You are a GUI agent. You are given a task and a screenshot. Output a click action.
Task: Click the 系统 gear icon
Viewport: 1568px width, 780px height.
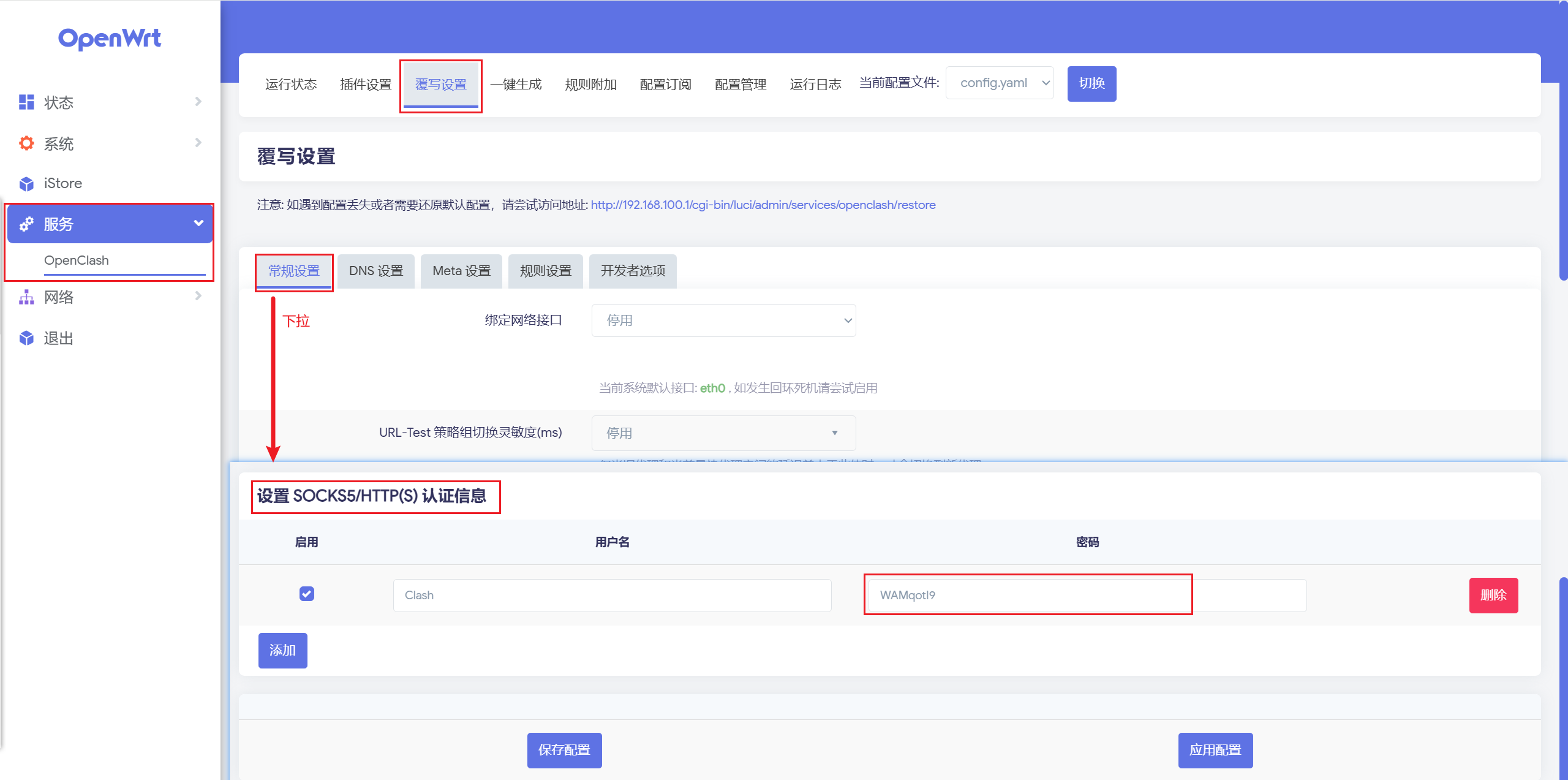pos(26,143)
